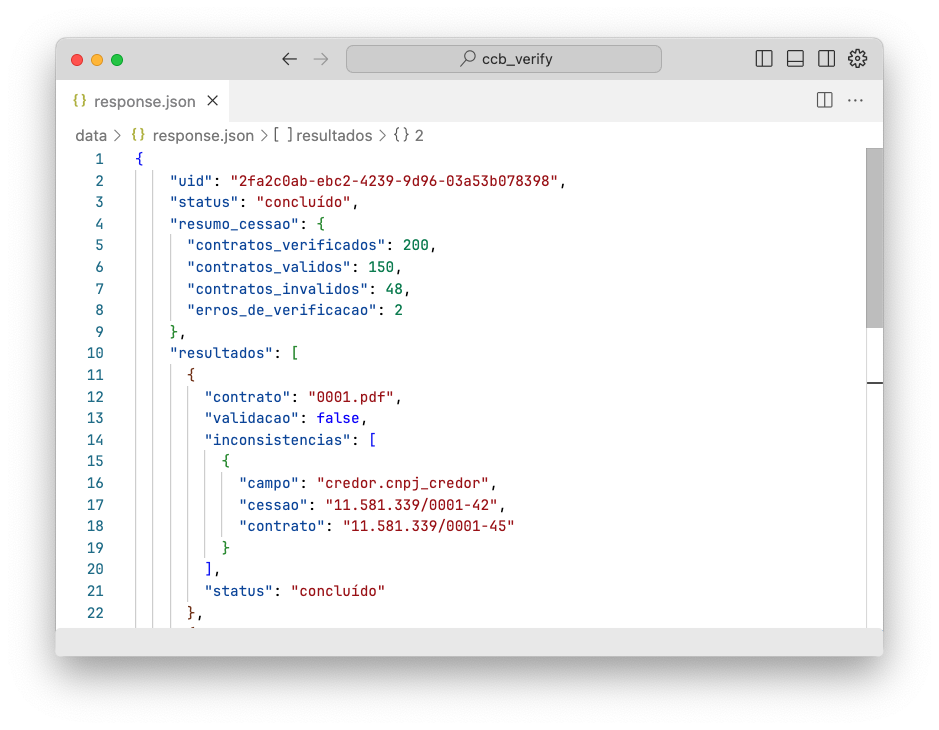Navigate back using the left arrow icon

289,58
